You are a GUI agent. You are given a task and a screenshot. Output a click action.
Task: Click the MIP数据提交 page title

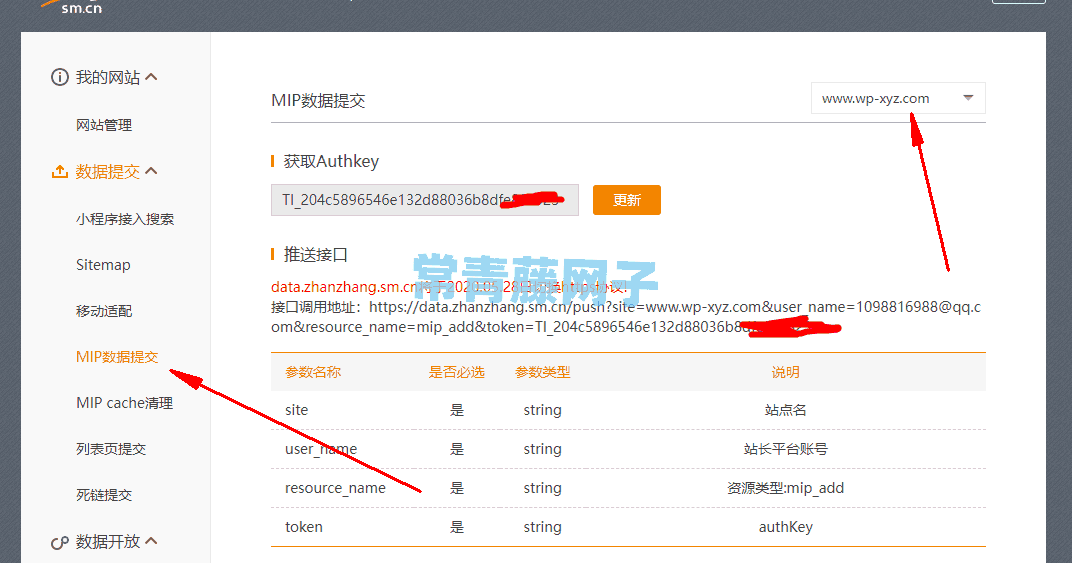click(x=319, y=101)
